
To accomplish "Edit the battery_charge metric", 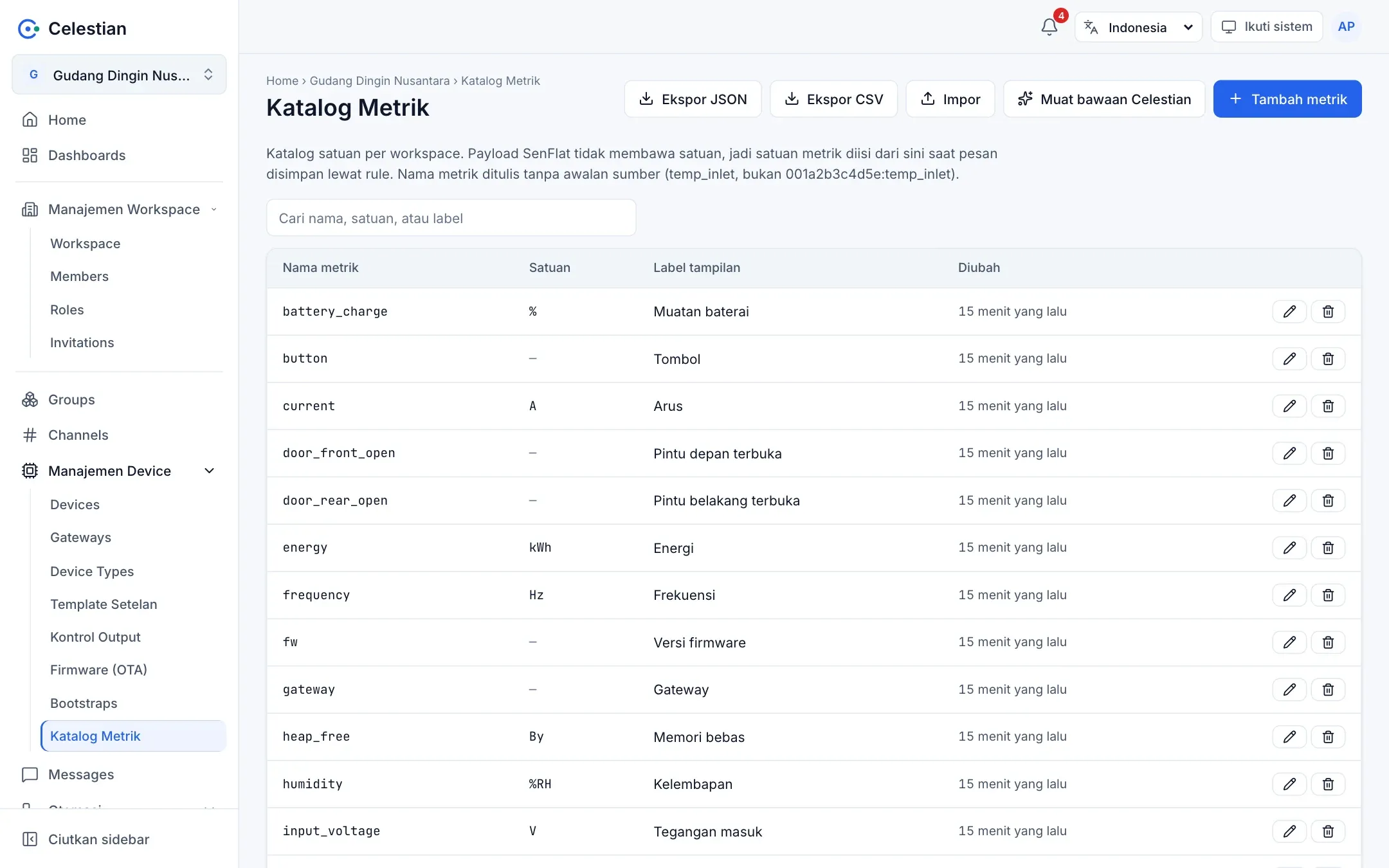I will point(1289,312).
